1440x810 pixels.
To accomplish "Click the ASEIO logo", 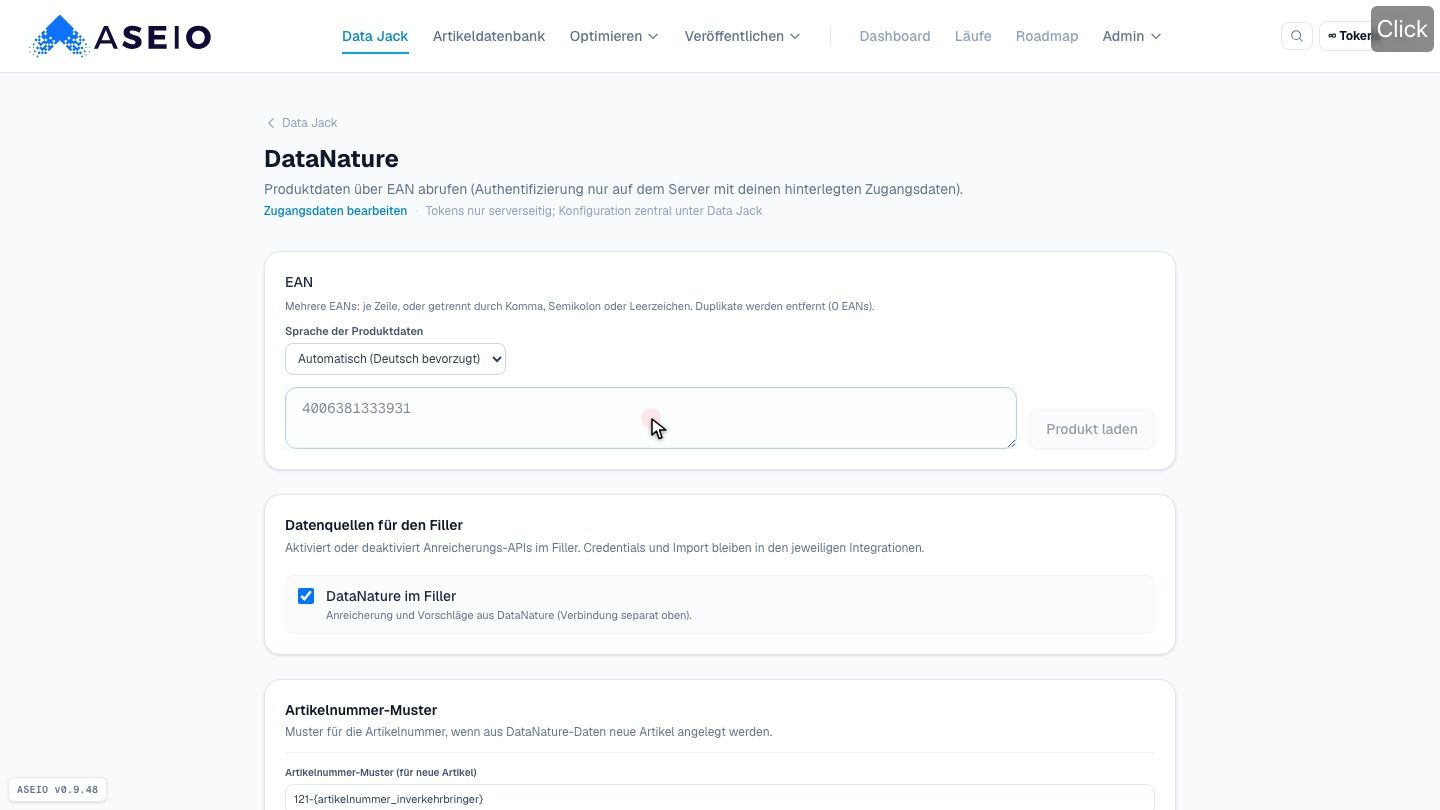I will pos(120,36).
